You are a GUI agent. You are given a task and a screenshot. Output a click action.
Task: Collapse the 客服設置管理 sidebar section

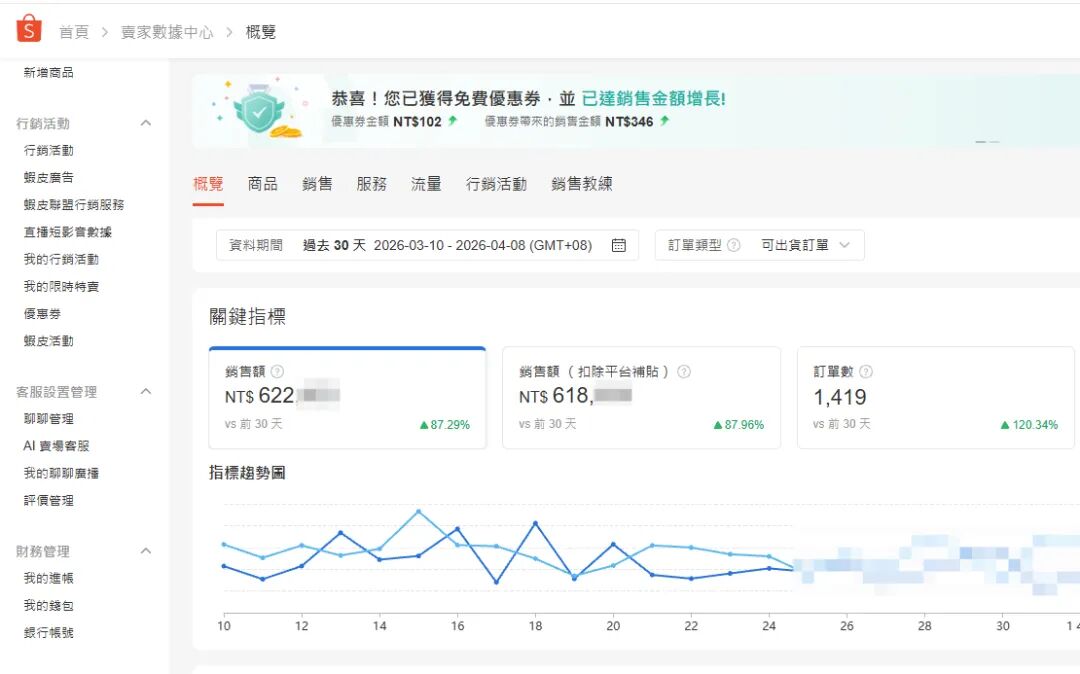[x=146, y=391]
